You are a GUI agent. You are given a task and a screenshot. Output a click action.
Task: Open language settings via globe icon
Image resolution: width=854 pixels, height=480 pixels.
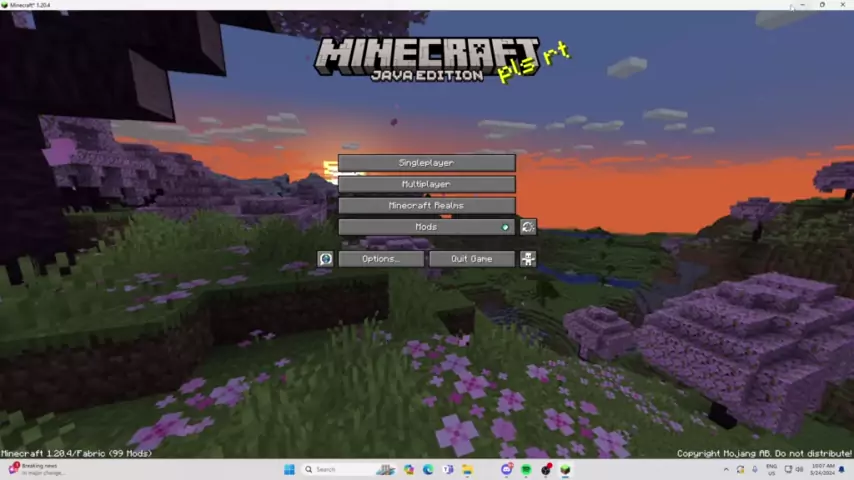pos(325,259)
